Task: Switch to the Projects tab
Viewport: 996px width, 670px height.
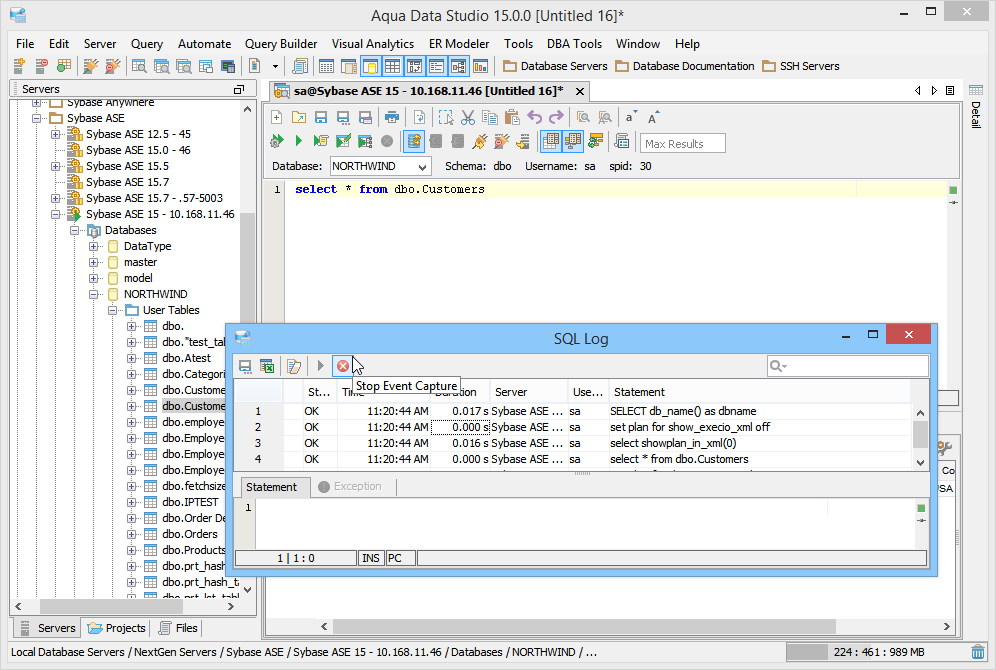Action: point(117,628)
